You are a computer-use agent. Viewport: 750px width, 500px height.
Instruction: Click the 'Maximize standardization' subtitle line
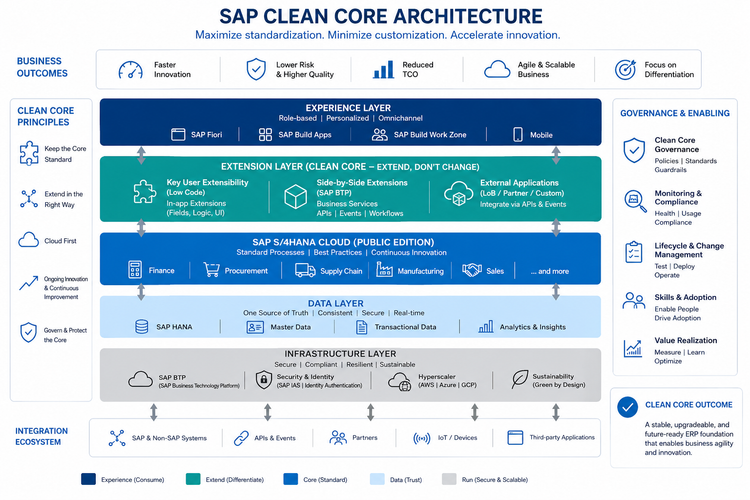(x=377, y=35)
